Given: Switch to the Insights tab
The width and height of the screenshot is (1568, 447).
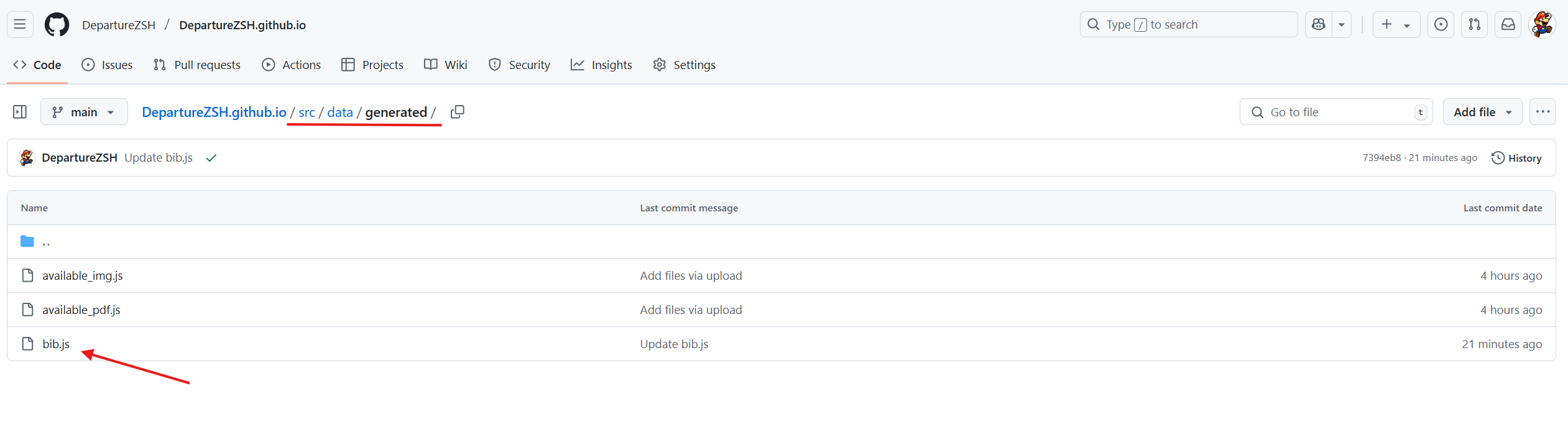Looking at the screenshot, I should coord(601,65).
